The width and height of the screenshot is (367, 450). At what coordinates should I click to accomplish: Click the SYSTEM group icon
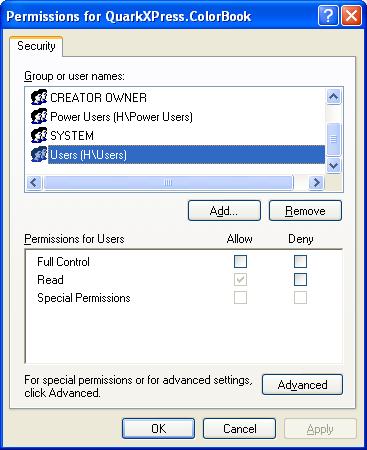[x=39, y=135]
